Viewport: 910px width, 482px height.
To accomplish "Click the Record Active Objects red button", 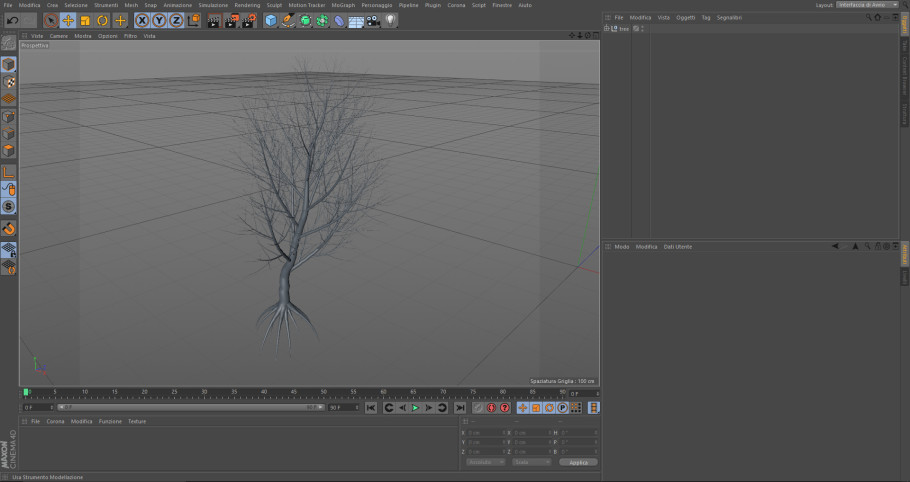I will tap(478, 408).
